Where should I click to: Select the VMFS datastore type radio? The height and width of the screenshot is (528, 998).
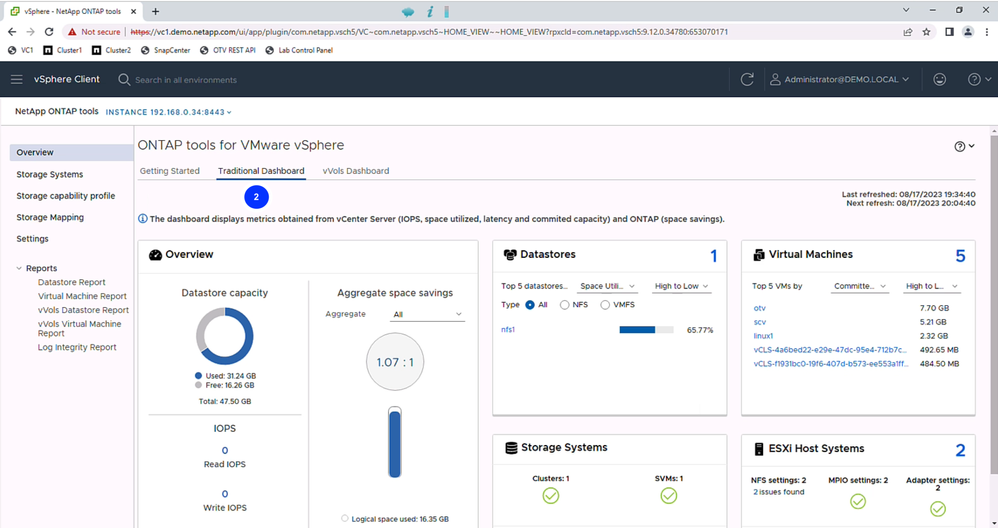pos(605,304)
